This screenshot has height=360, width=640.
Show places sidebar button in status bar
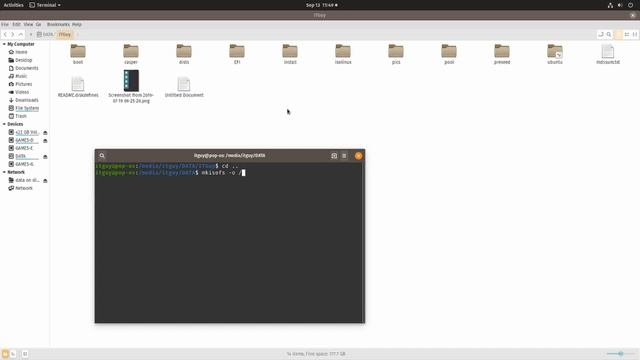(x=5, y=354)
